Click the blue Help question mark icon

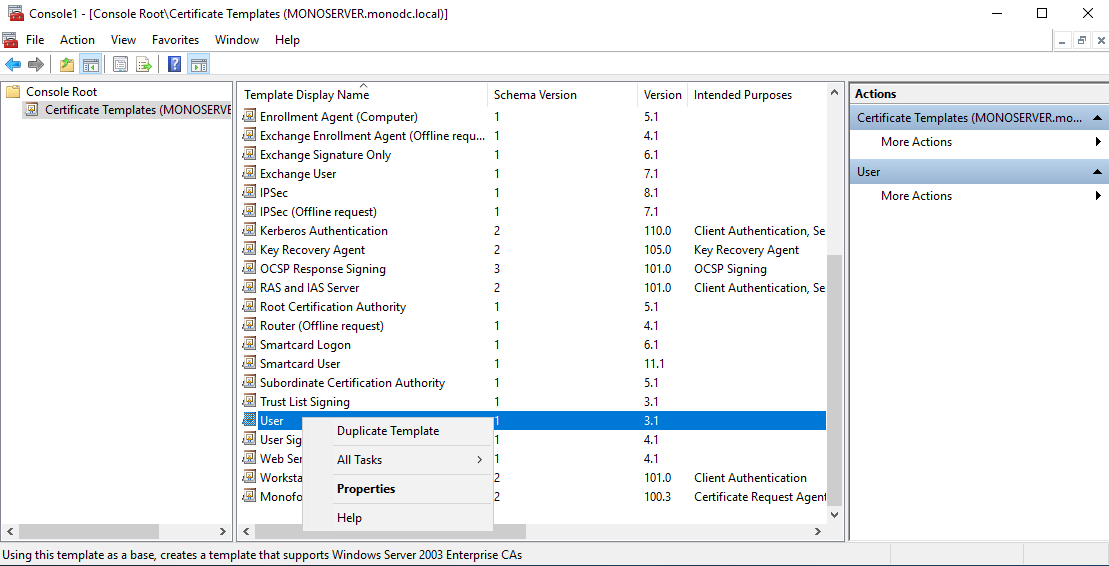coord(174,65)
